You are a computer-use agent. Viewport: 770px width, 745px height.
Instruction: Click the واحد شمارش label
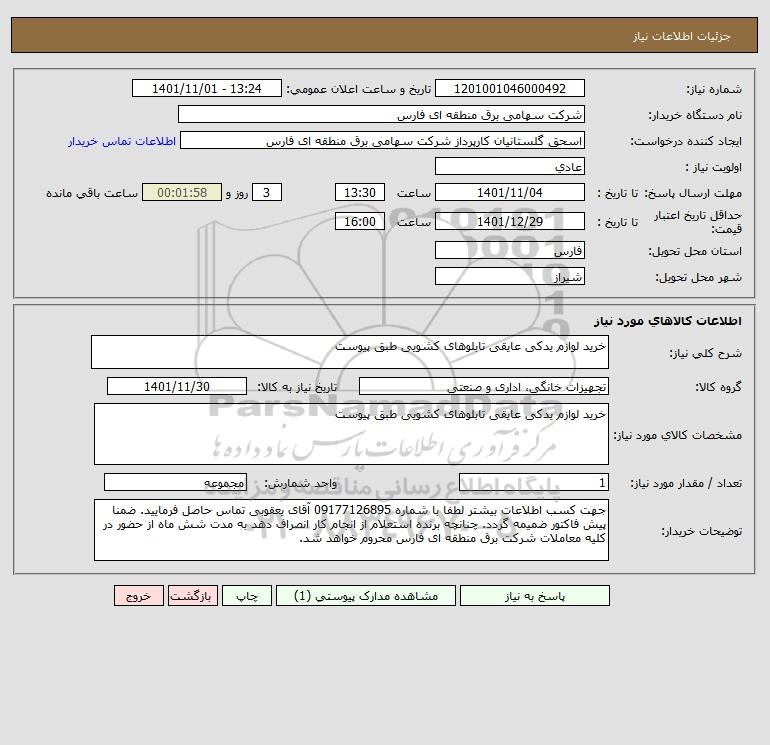click(x=301, y=483)
